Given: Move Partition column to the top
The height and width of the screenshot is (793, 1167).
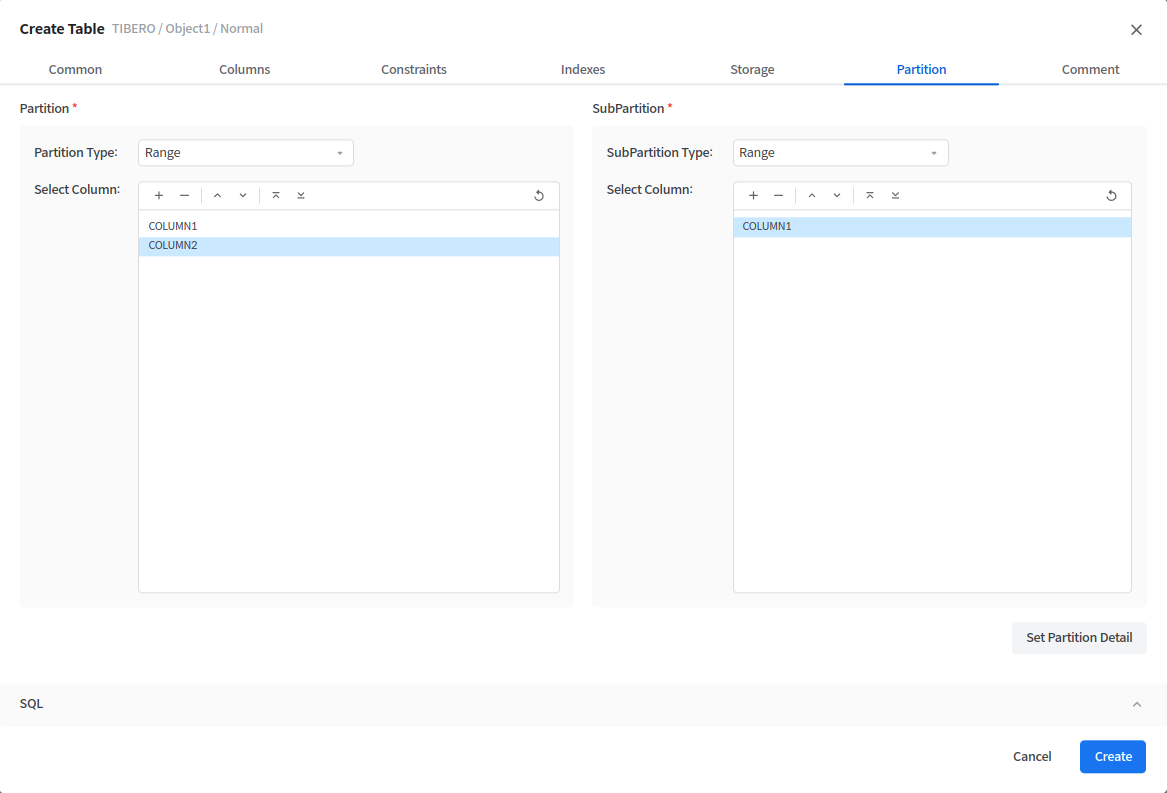Looking at the screenshot, I should point(276,196).
